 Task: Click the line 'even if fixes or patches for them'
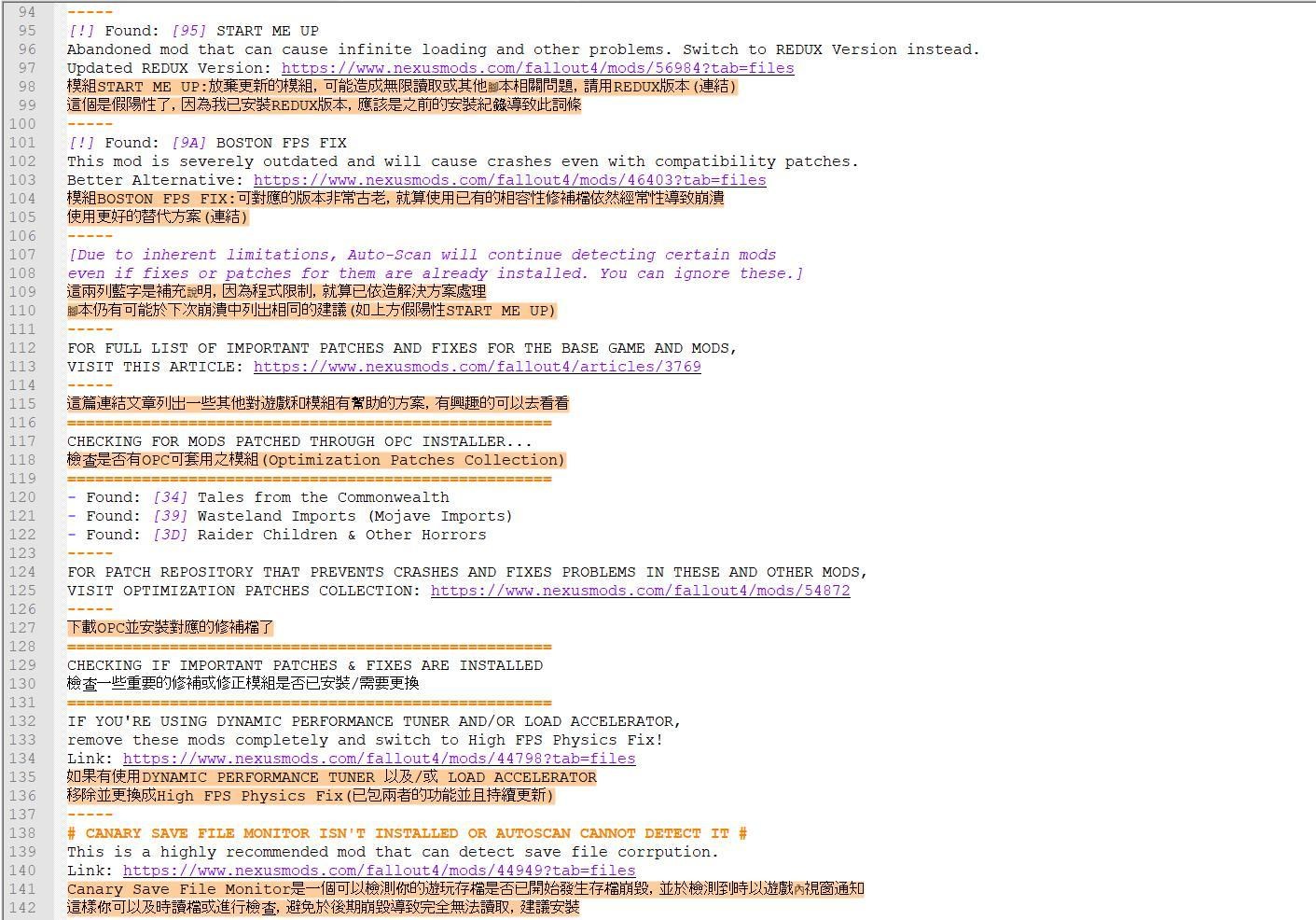(436, 273)
